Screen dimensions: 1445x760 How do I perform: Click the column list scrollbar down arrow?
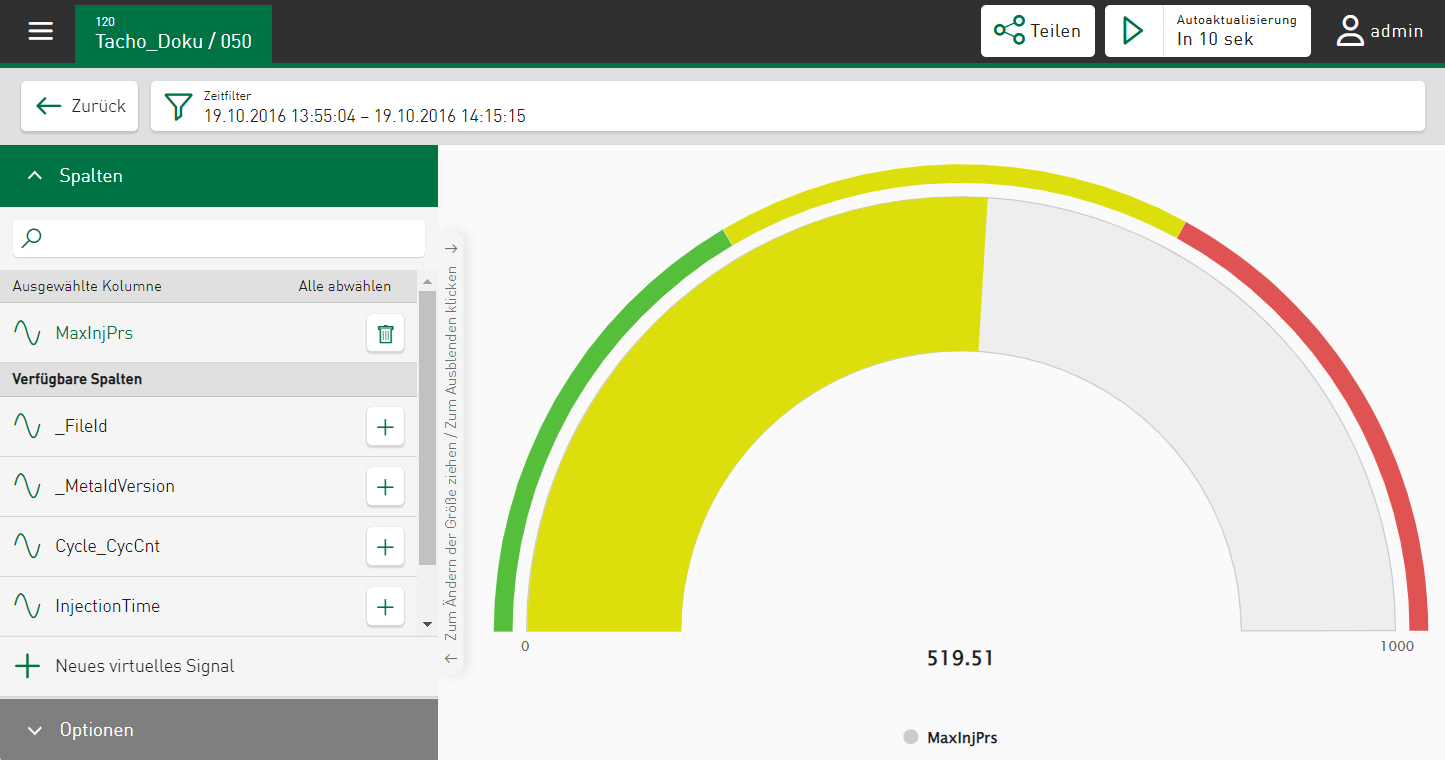(427, 624)
